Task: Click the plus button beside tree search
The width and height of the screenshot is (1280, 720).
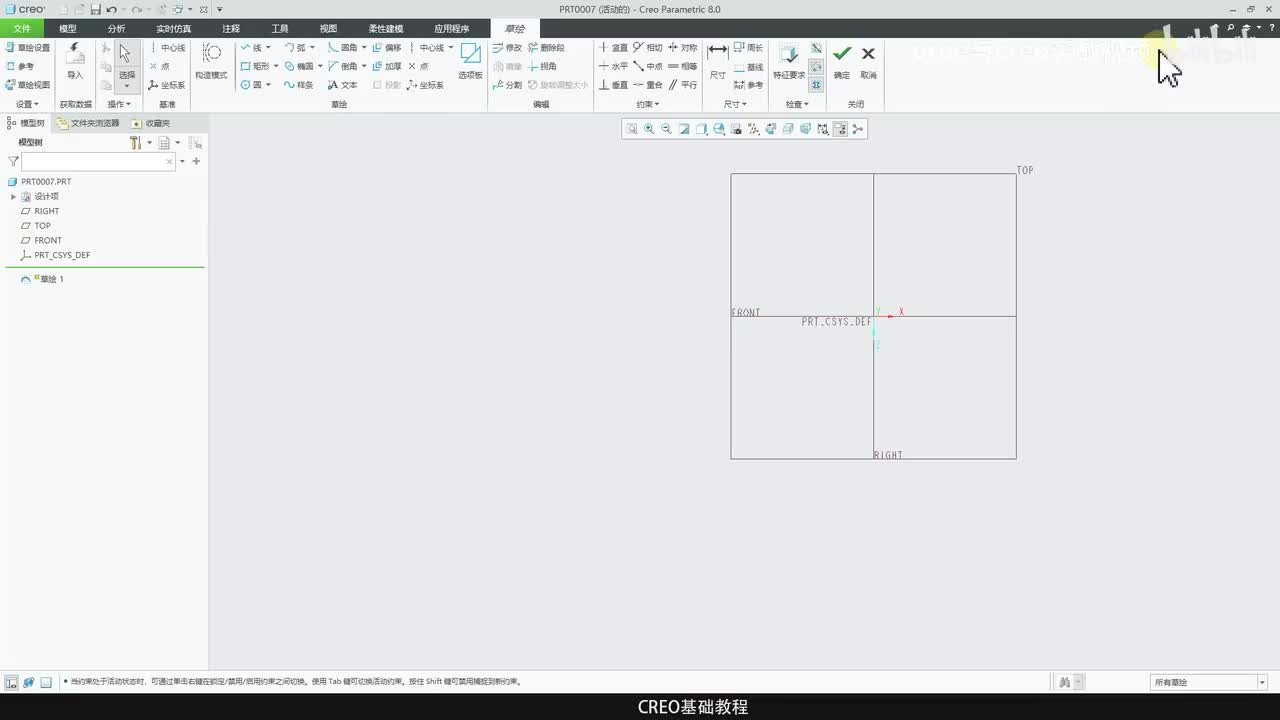Action: coord(196,161)
